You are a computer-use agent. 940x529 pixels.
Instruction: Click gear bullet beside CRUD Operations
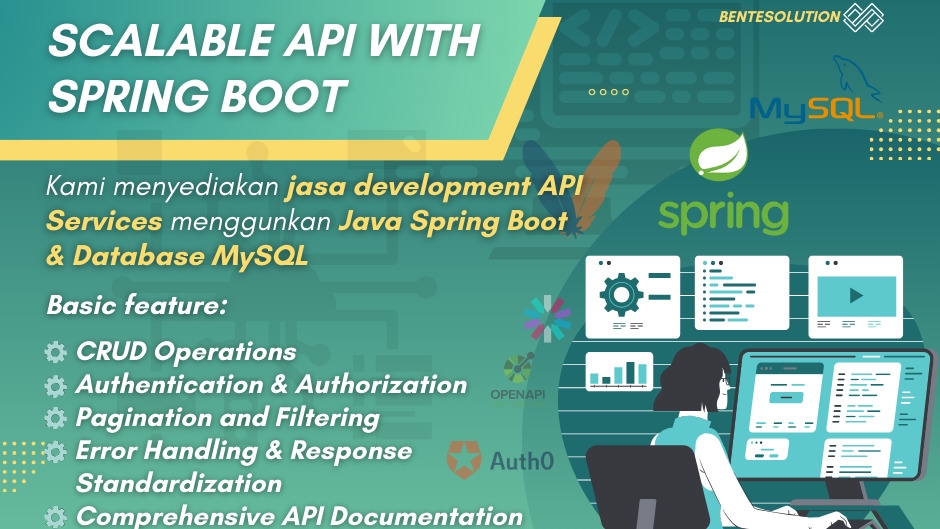point(56,352)
